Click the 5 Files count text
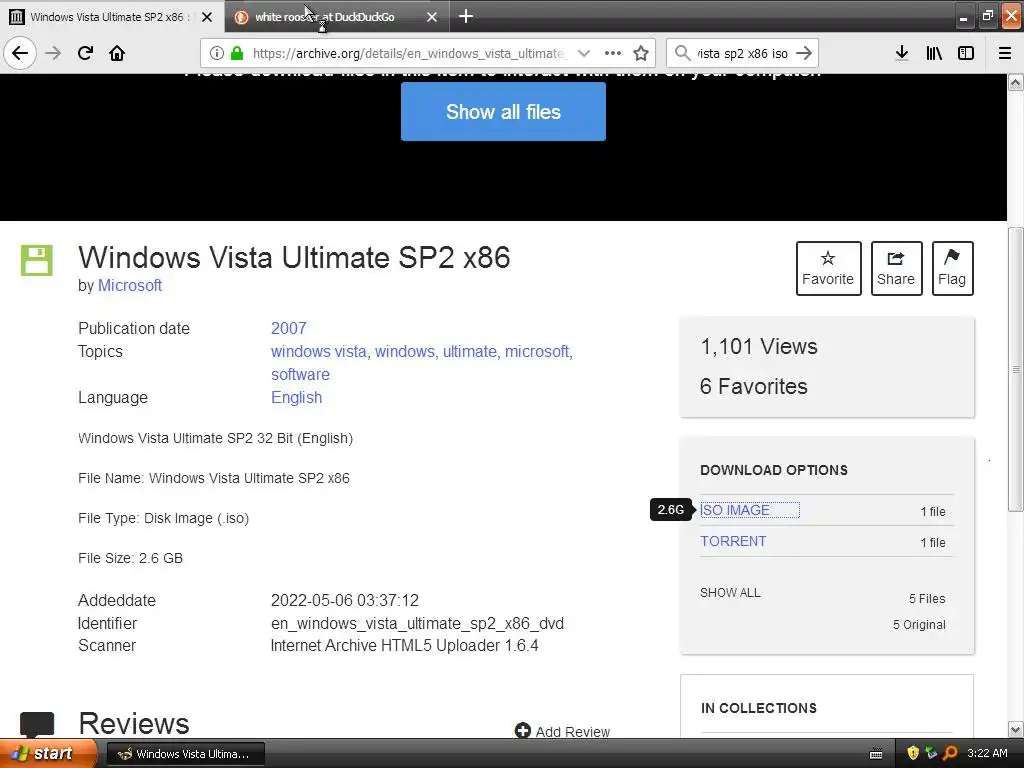Screen dimensions: 1024x768 point(927,599)
